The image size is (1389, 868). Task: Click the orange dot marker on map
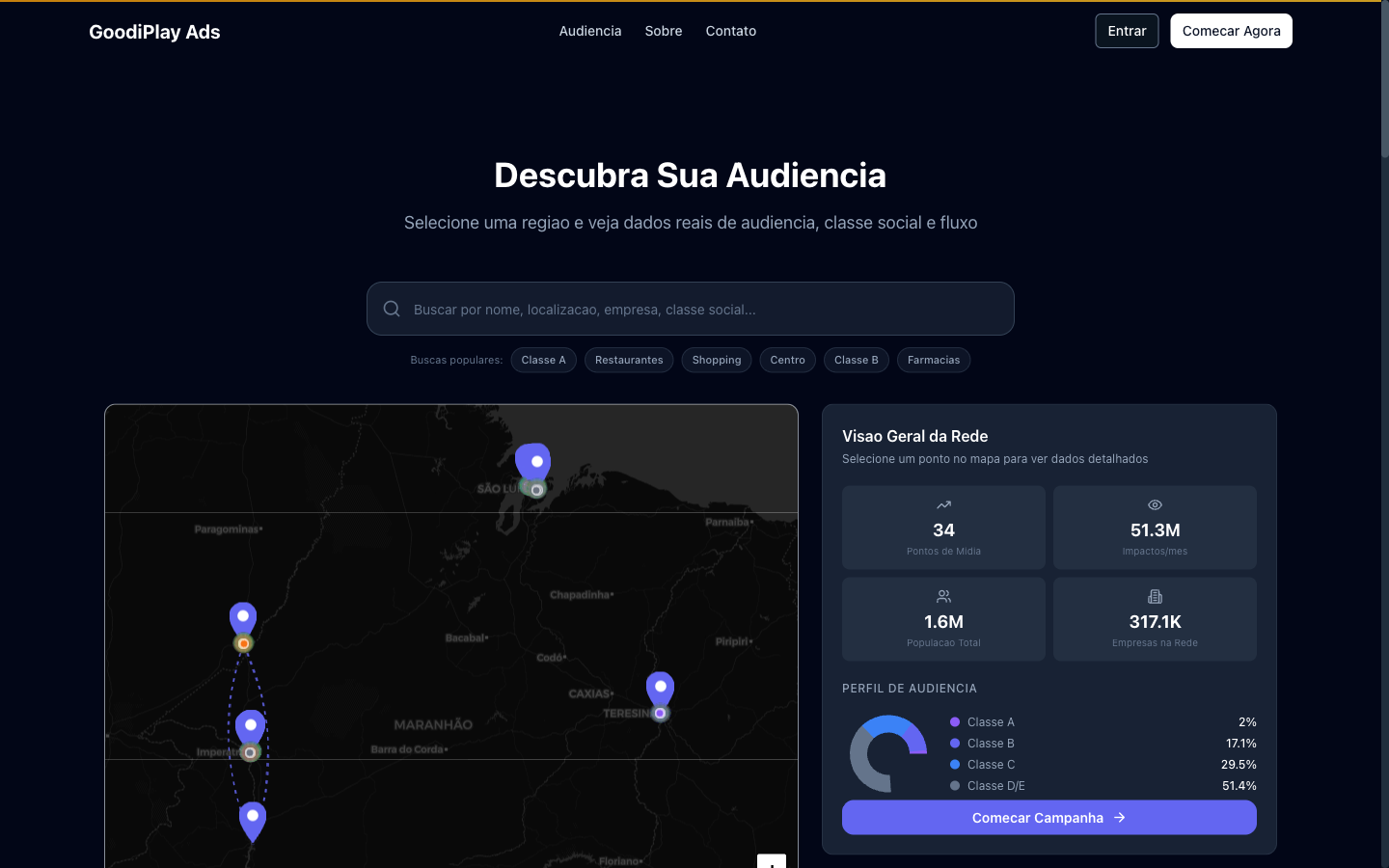[x=244, y=643]
